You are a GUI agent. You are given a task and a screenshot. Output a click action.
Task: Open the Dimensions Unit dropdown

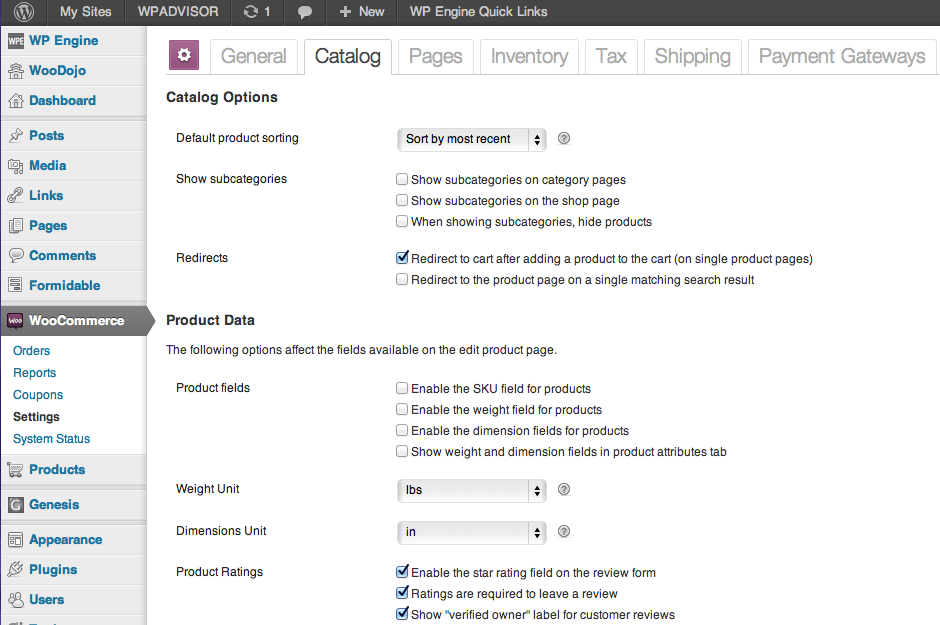pyautogui.click(x=471, y=532)
